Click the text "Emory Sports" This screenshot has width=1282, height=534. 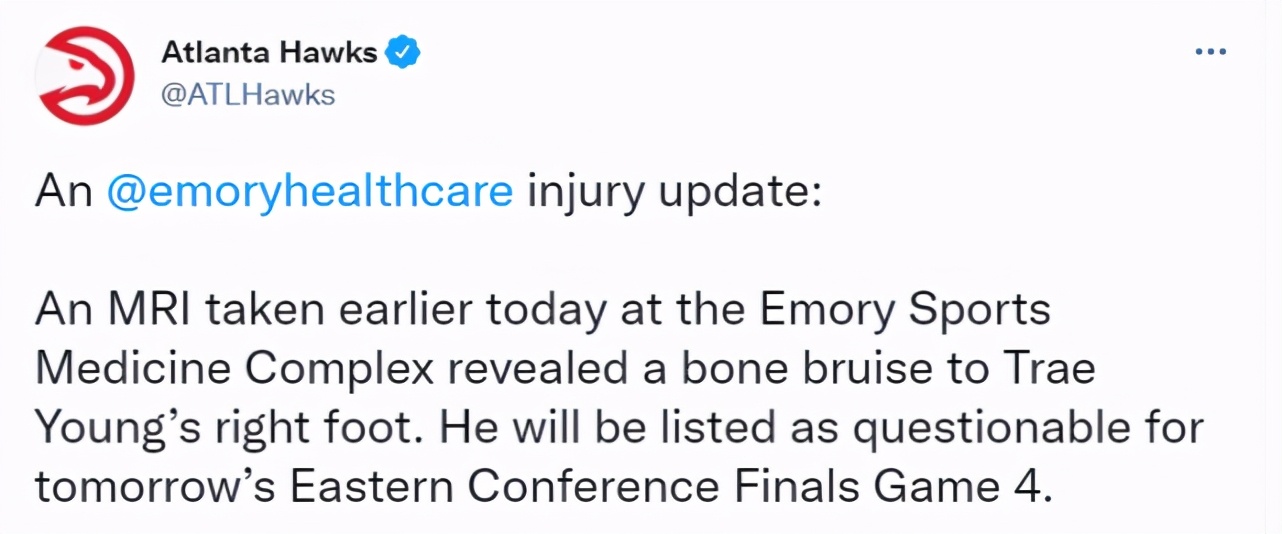click(x=906, y=310)
